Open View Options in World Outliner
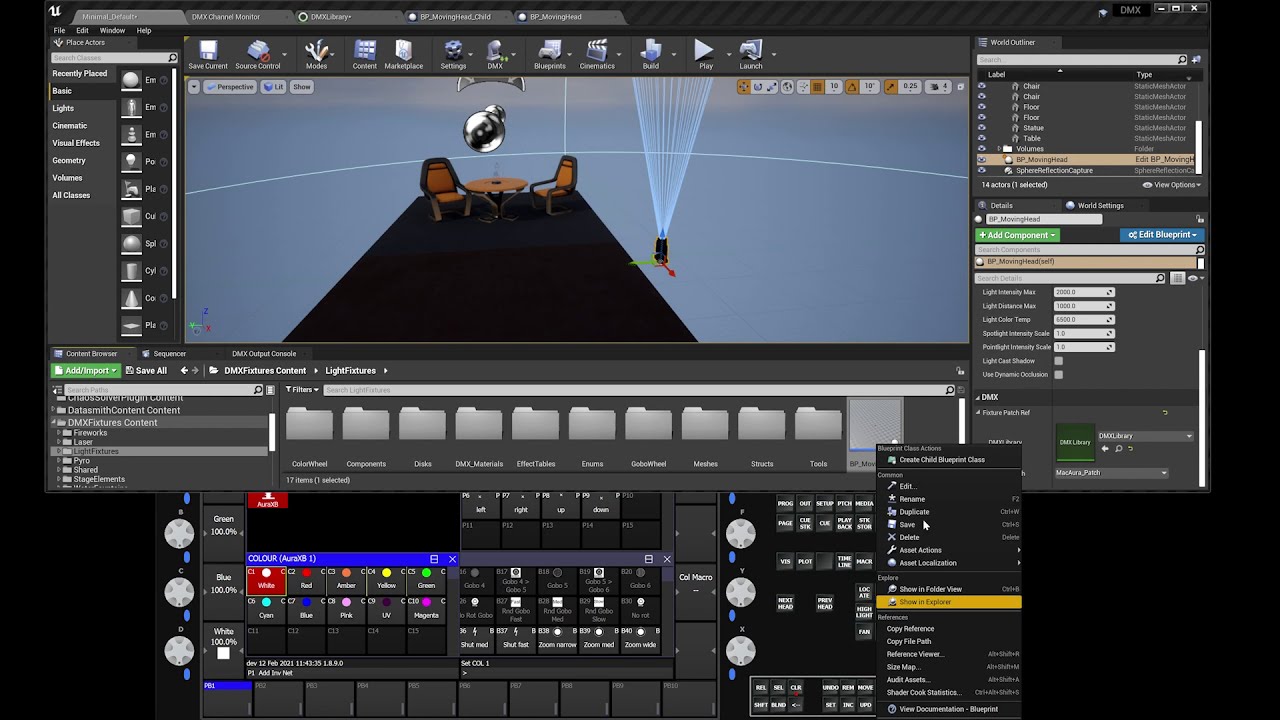Image resolution: width=1280 pixels, height=720 pixels. (x=1170, y=185)
